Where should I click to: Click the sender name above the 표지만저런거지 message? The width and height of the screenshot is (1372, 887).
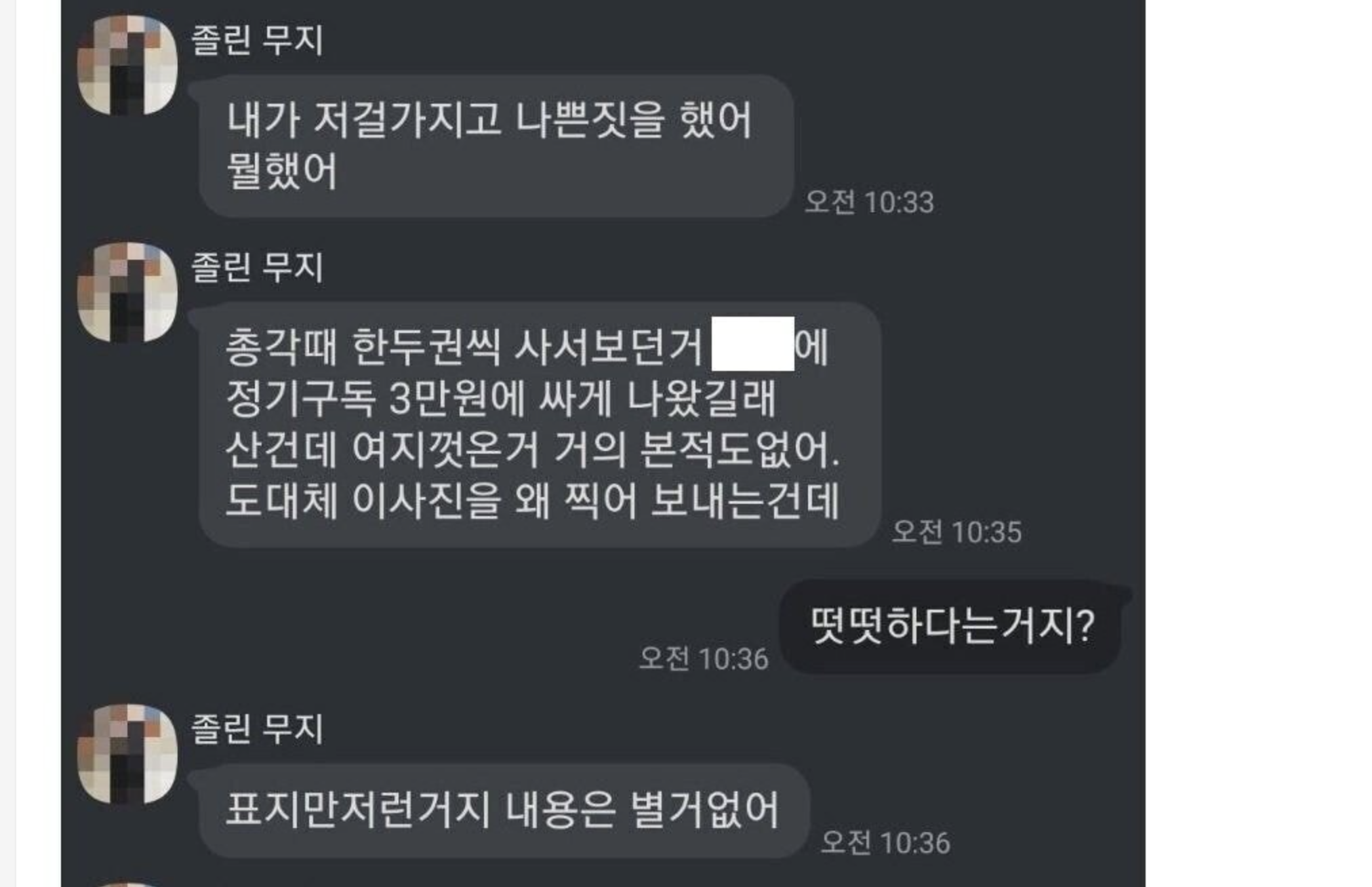click(x=257, y=728)
